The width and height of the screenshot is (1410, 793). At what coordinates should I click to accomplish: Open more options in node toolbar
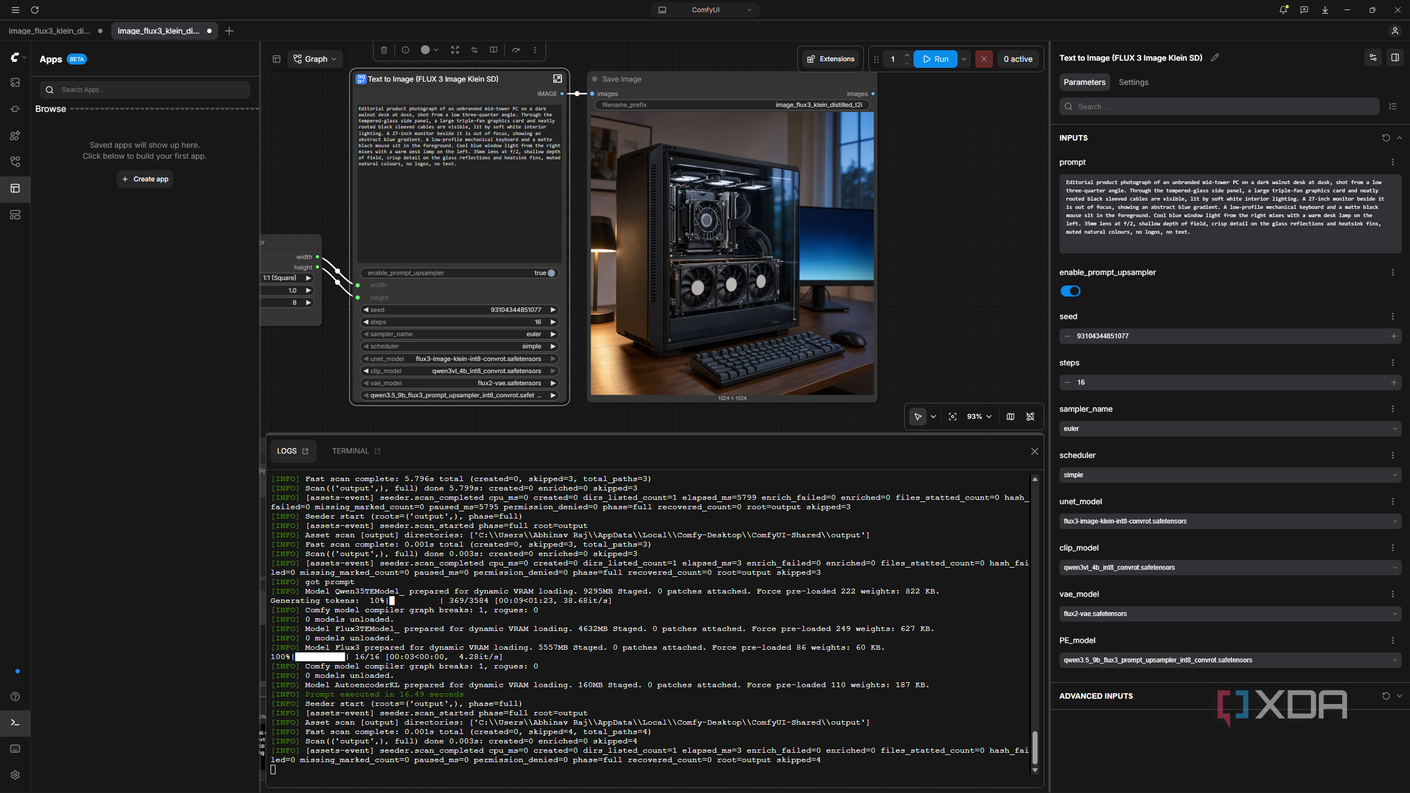point(535,50)
